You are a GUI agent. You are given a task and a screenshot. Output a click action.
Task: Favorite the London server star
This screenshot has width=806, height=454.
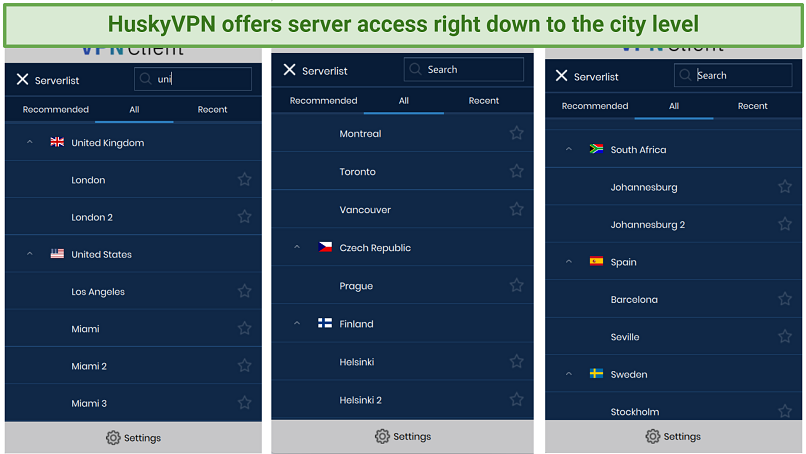245,179
